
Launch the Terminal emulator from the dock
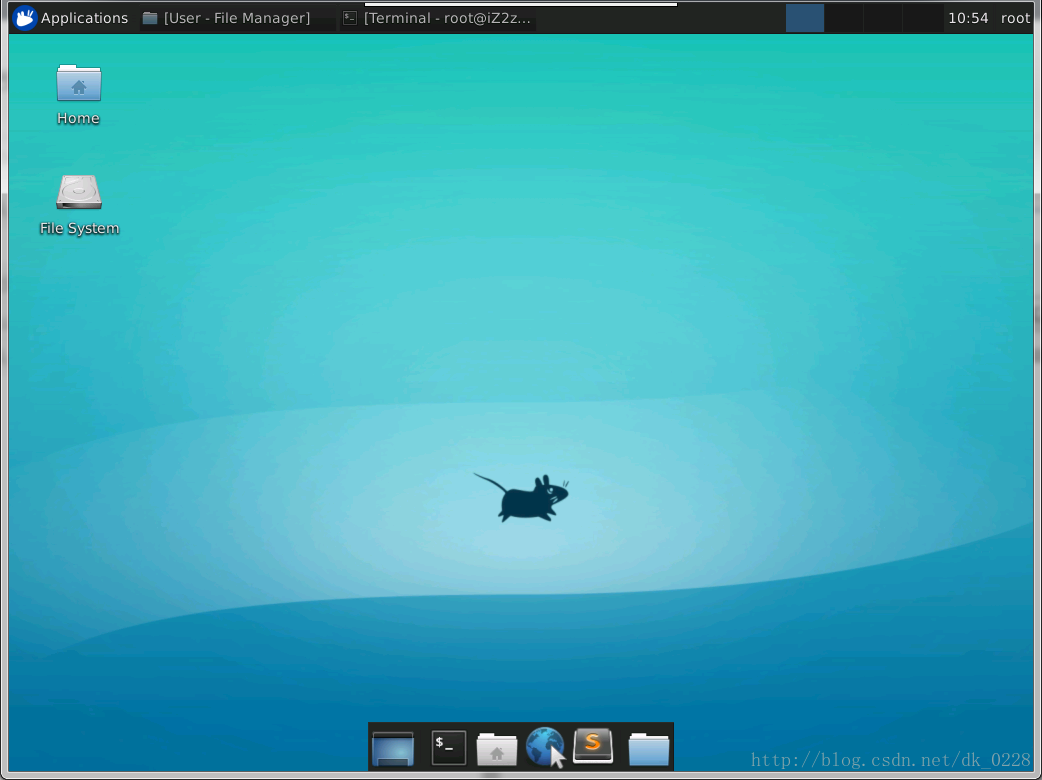pos(449,747)
